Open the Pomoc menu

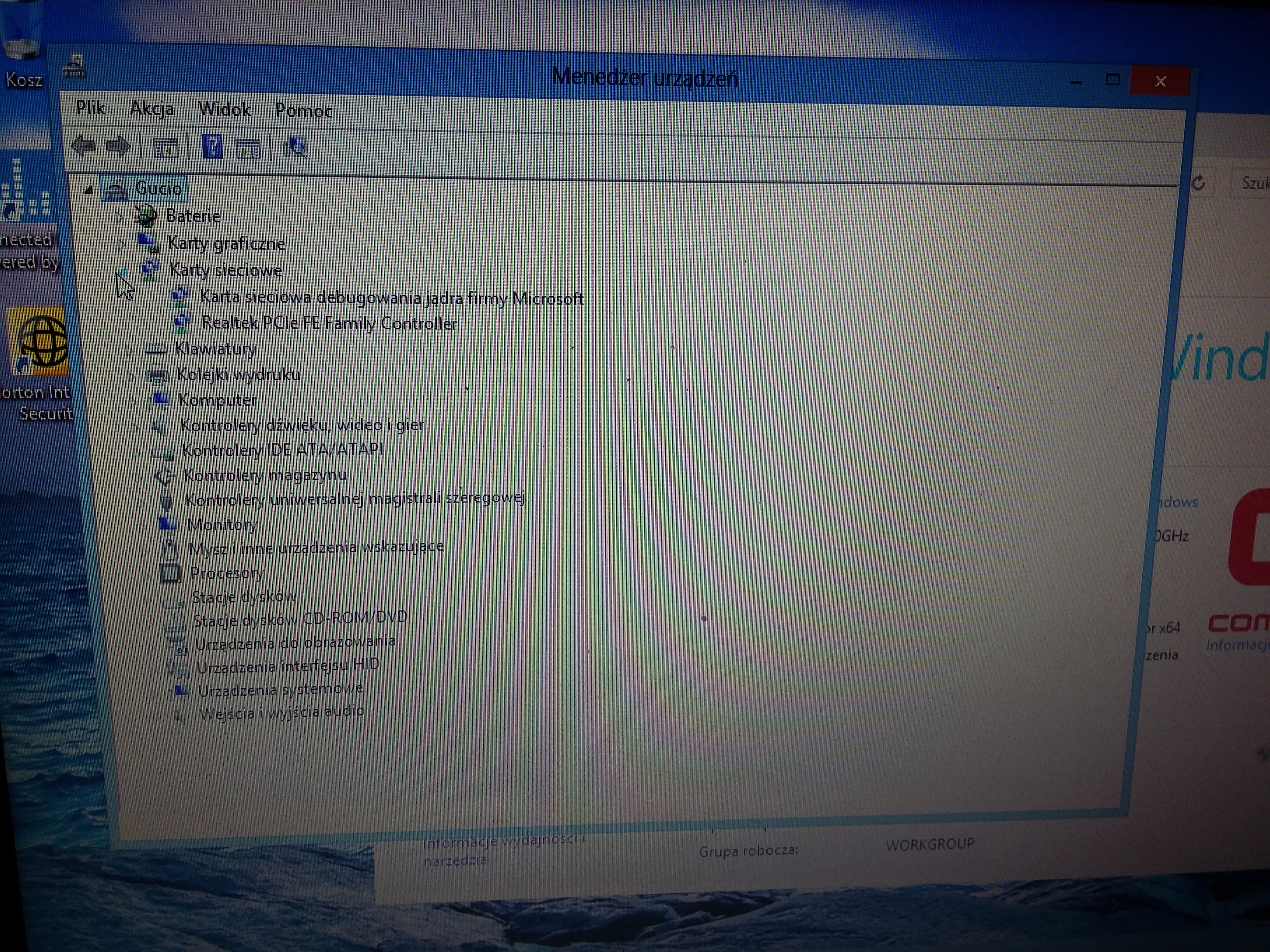[x=304, y=110]
